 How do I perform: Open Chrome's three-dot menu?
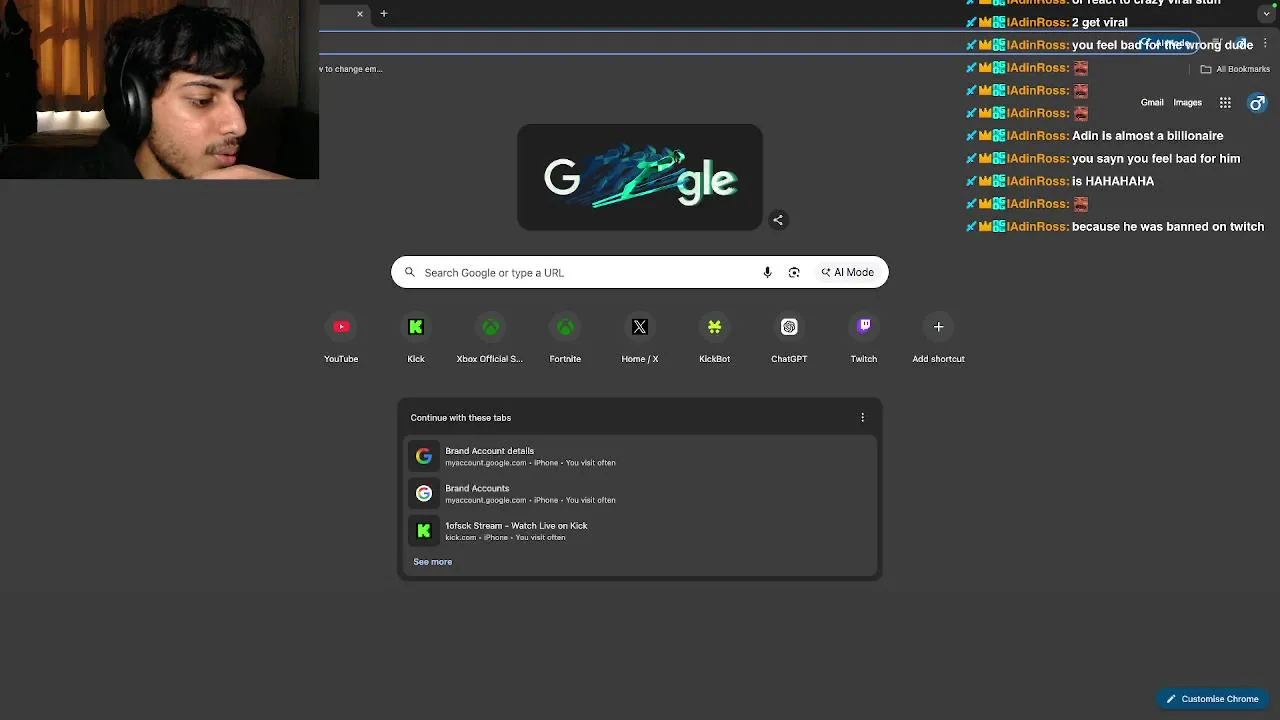click(1265, 43)
